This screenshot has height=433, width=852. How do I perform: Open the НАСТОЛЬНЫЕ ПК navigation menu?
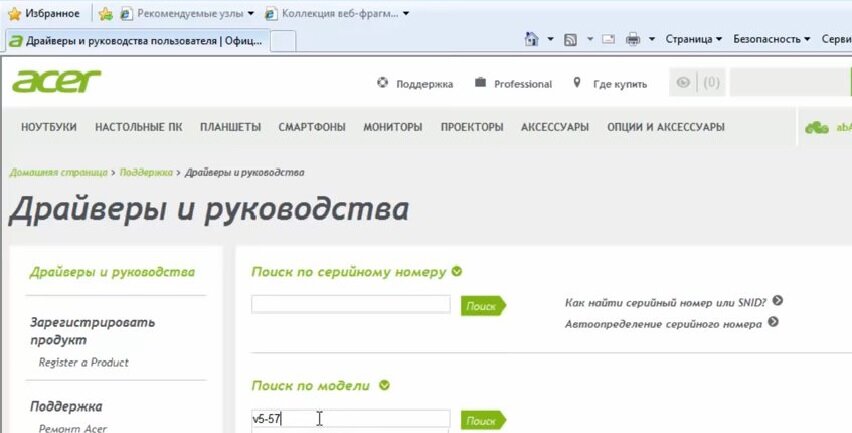click(x=139, y=127)
